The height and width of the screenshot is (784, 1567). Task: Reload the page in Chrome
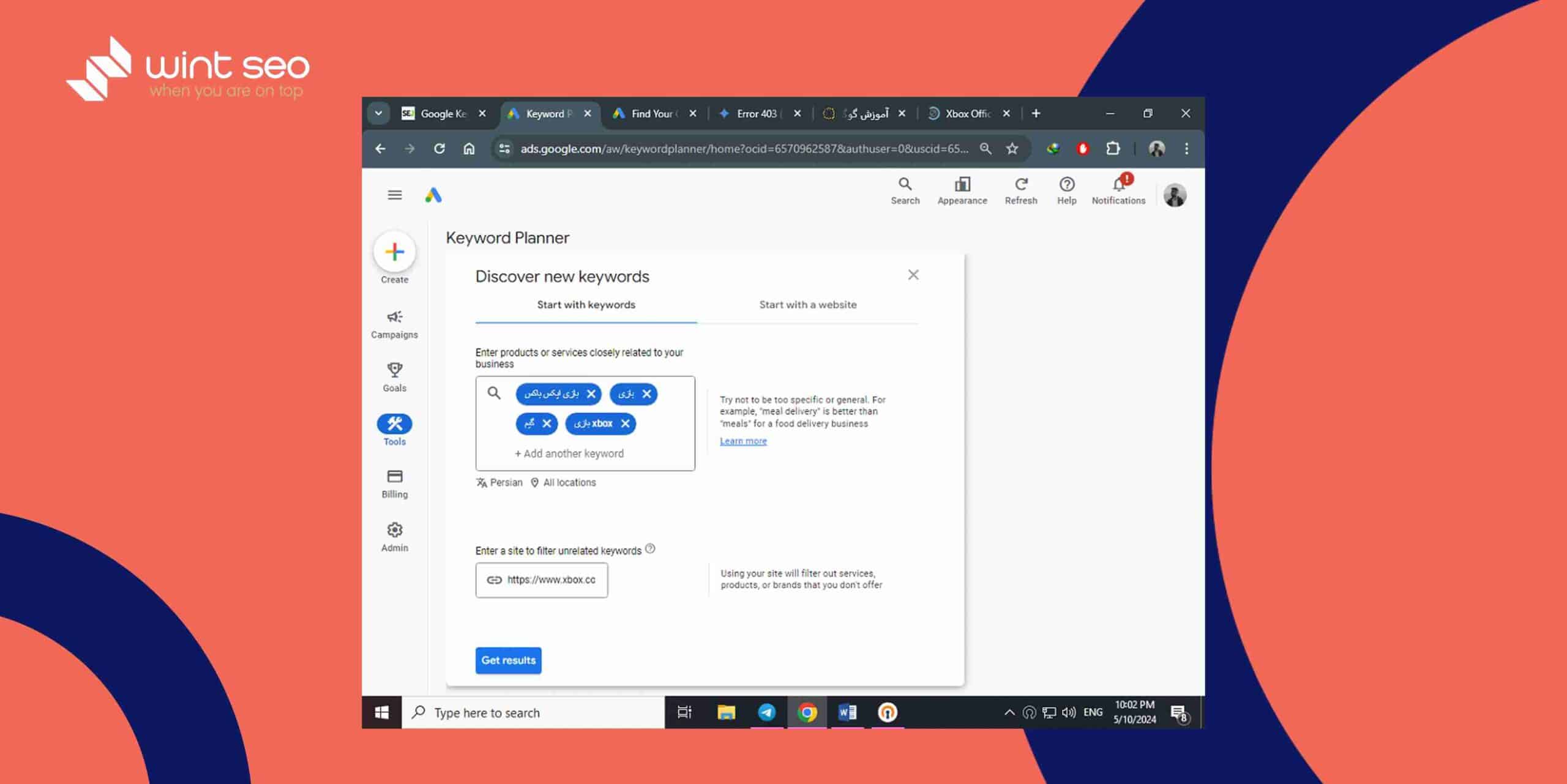[x=439, y=149]
